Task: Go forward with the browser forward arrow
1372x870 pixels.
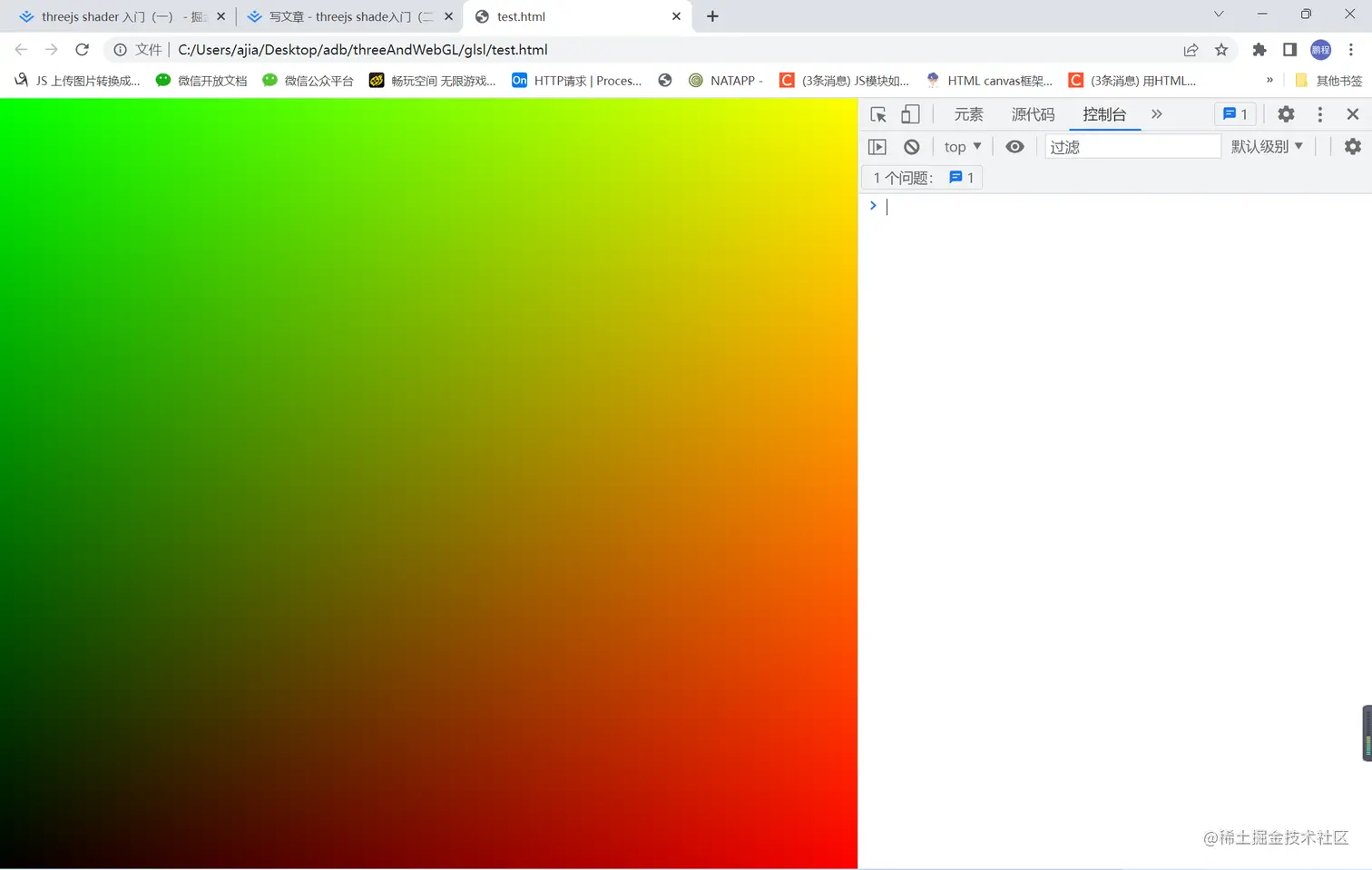Action: pos(52,50)
